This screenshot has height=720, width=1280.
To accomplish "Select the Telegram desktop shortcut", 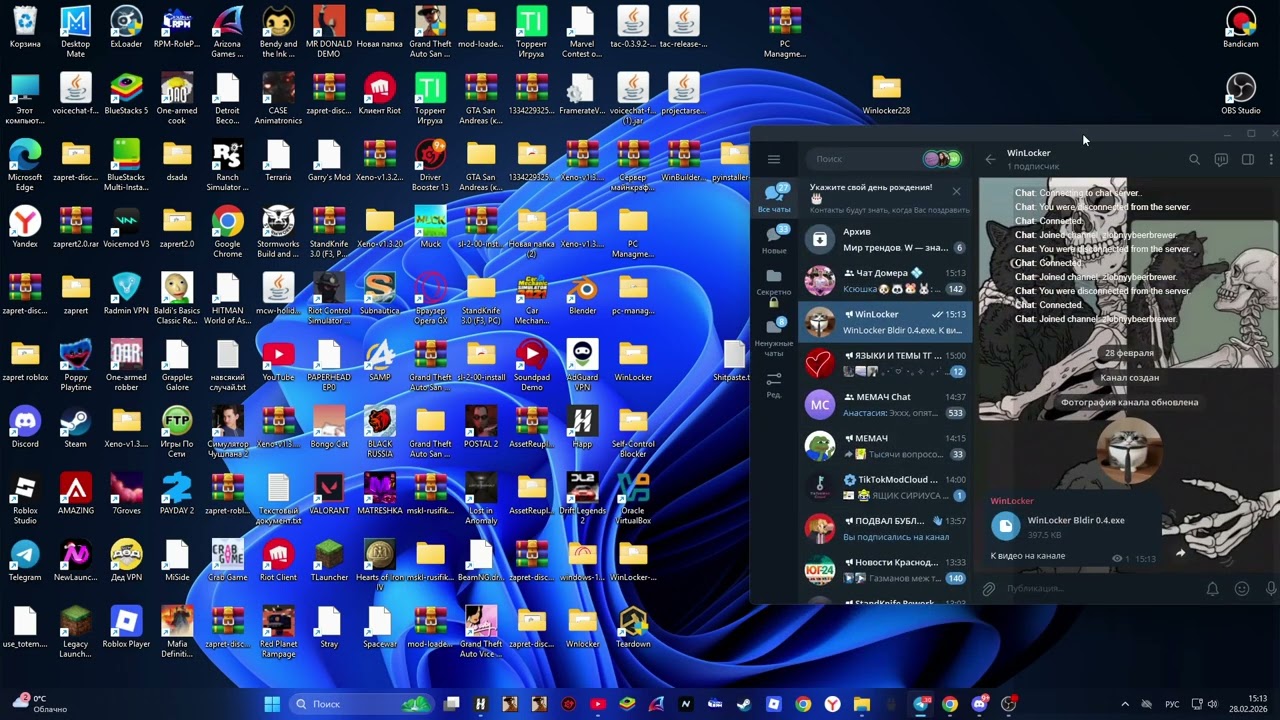I will point(25,560).
